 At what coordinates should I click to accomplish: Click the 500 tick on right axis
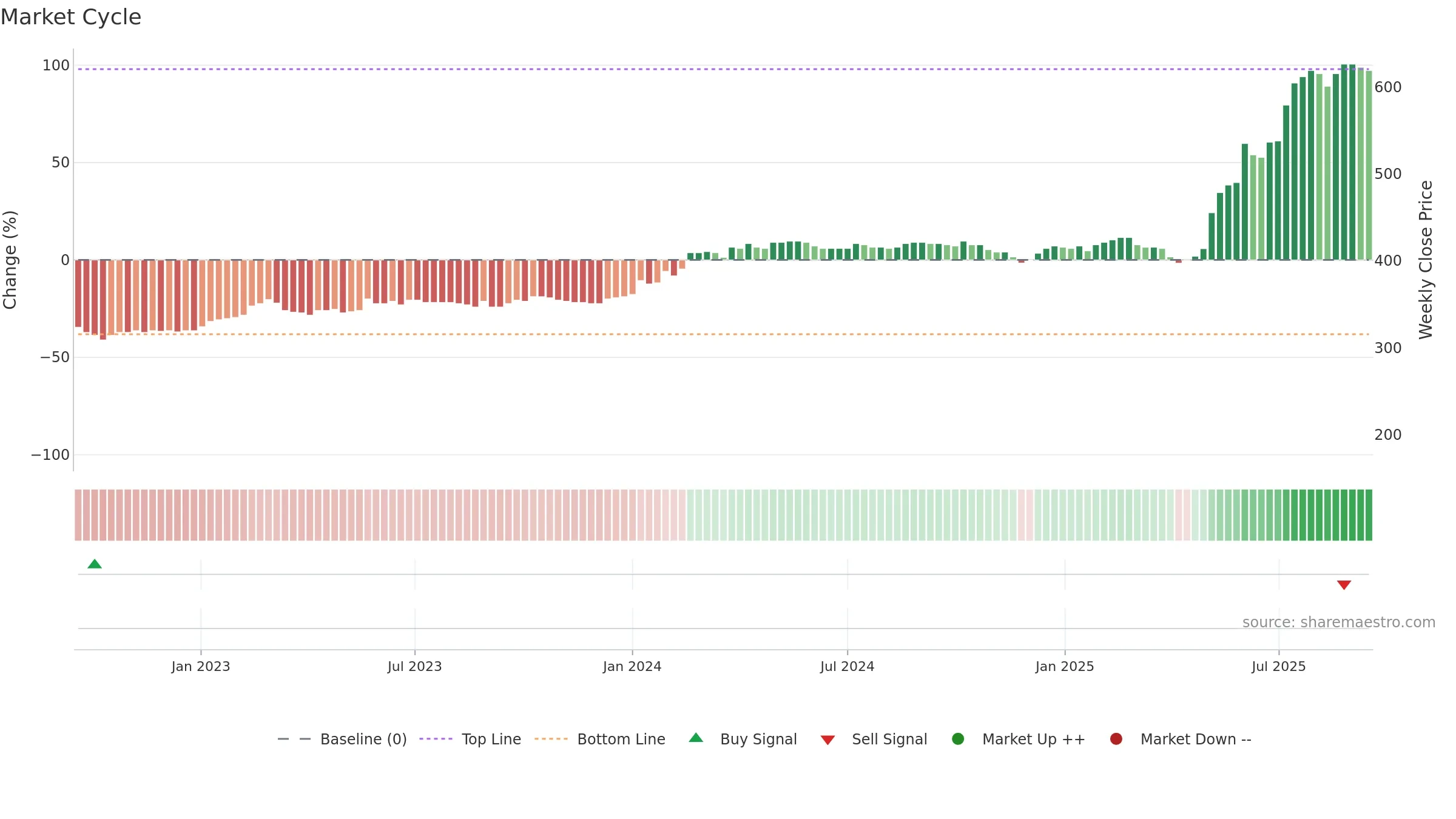point(1388,174)
